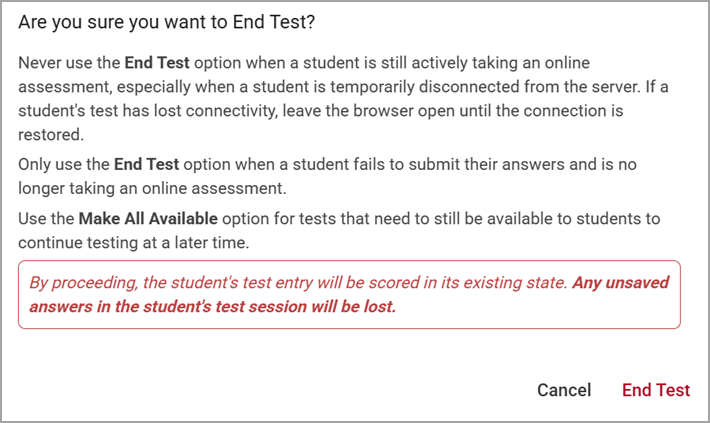Click the bold 'Make All Available' text

148,218
